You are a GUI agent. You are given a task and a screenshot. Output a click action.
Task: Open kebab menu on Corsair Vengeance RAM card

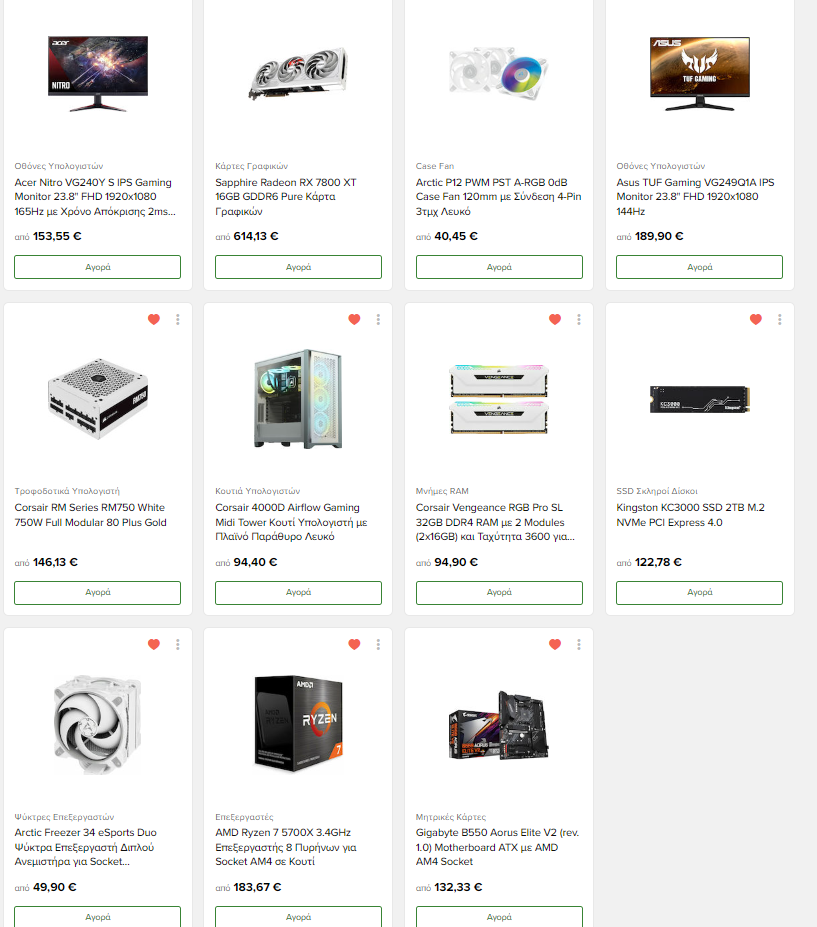(578, 319)
